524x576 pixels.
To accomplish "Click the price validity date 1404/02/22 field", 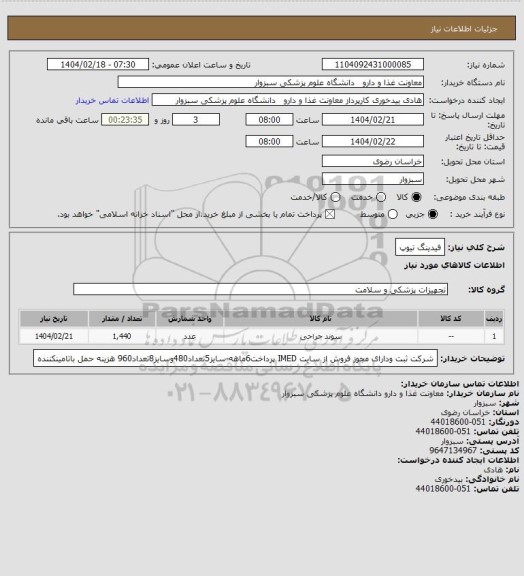I will [373, 141].
